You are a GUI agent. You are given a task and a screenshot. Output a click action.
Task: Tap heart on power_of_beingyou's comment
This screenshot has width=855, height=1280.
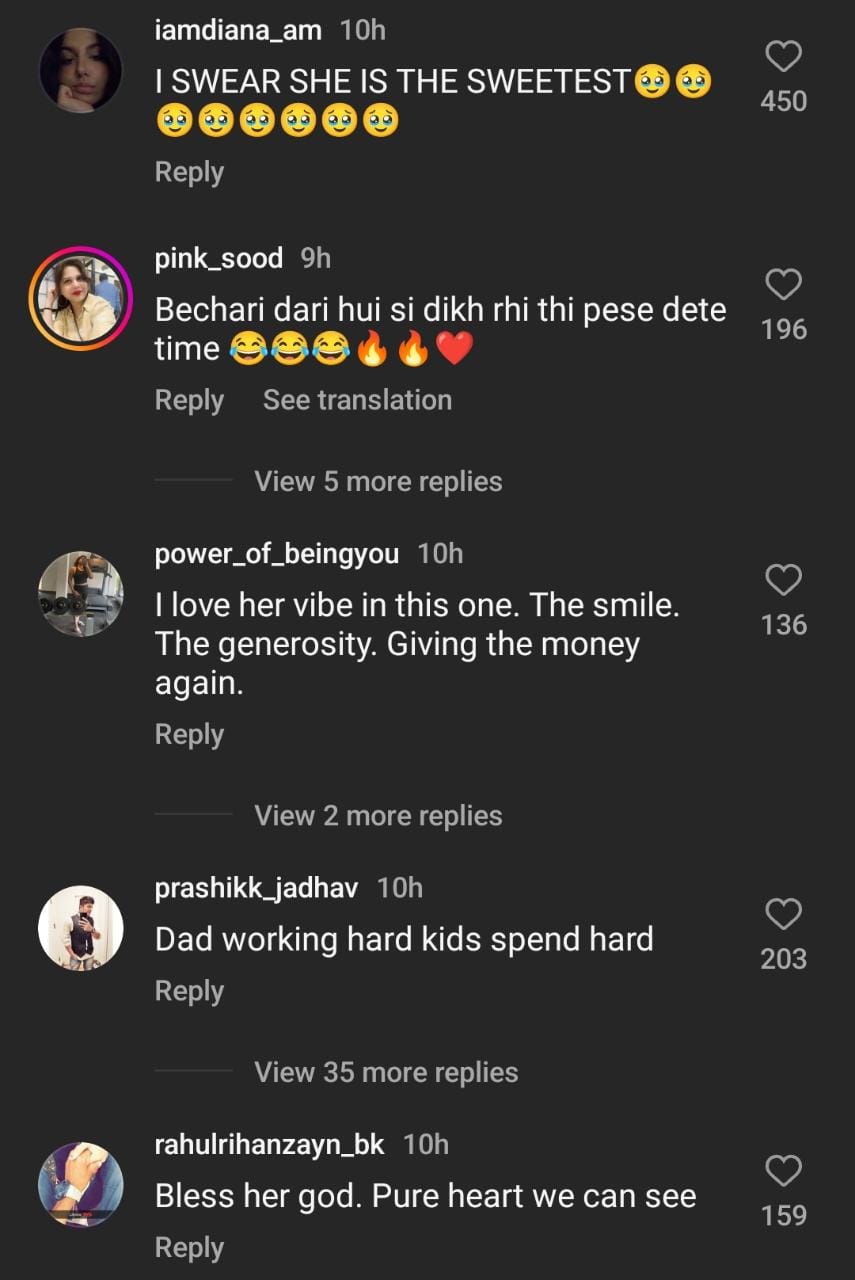pos(783,580)
